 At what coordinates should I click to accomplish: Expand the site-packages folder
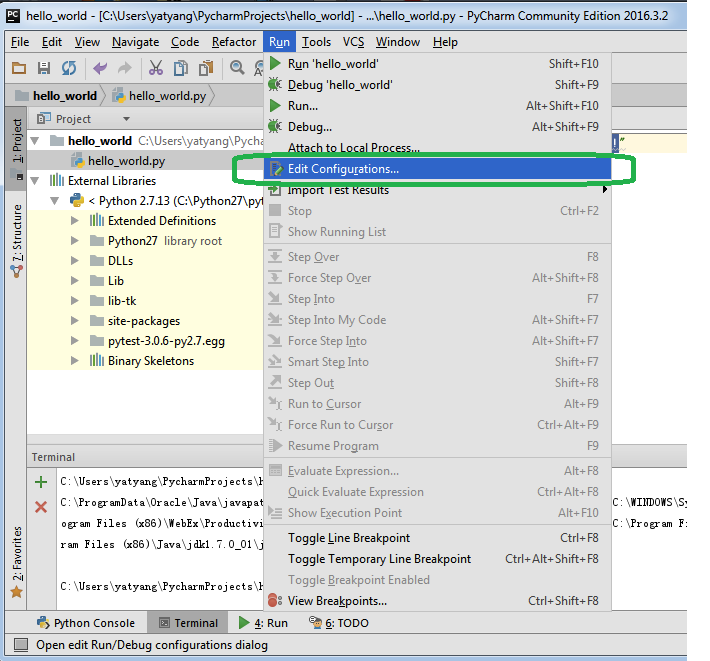point(75,321)
